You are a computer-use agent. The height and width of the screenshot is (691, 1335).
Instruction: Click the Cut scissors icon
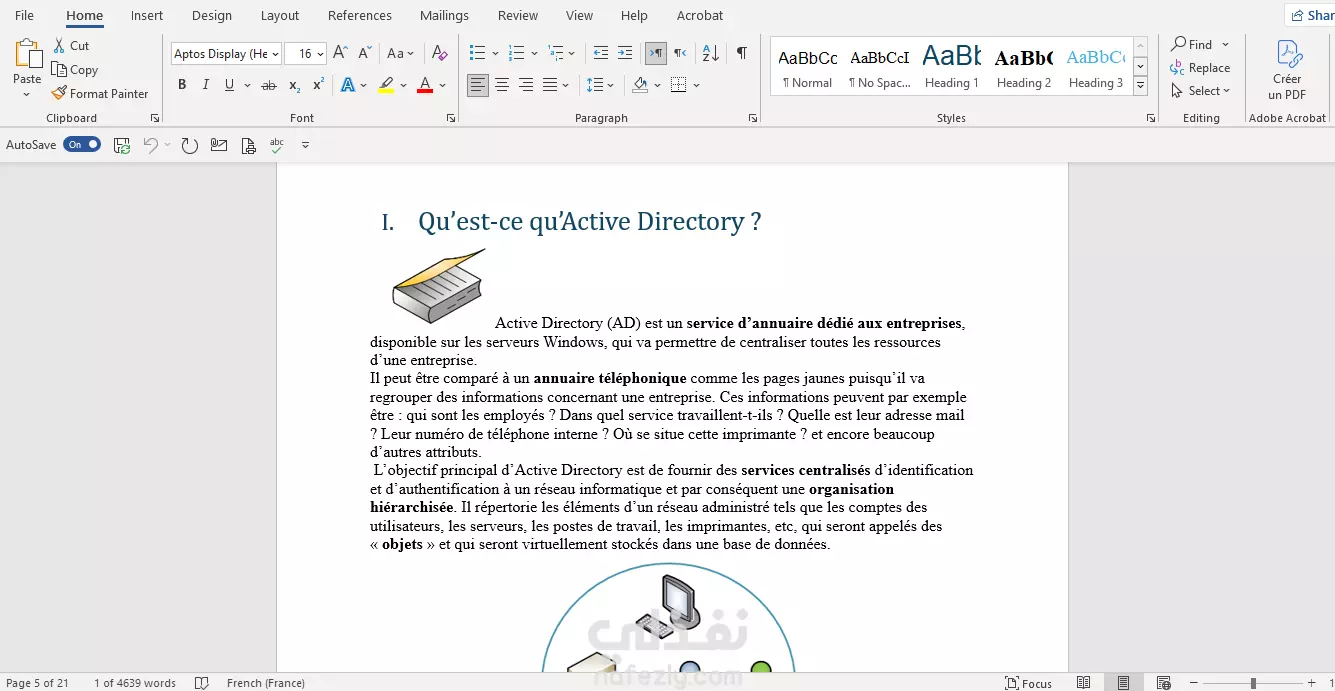pos(59,46)
